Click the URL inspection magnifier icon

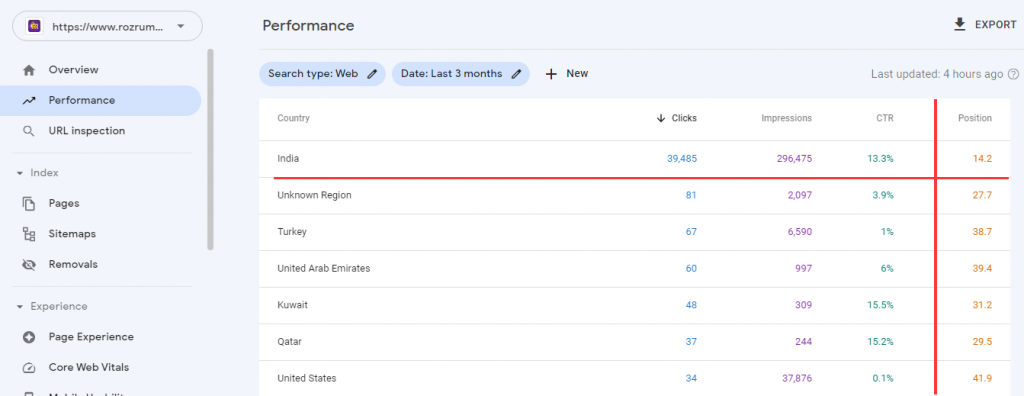(28, 131)
